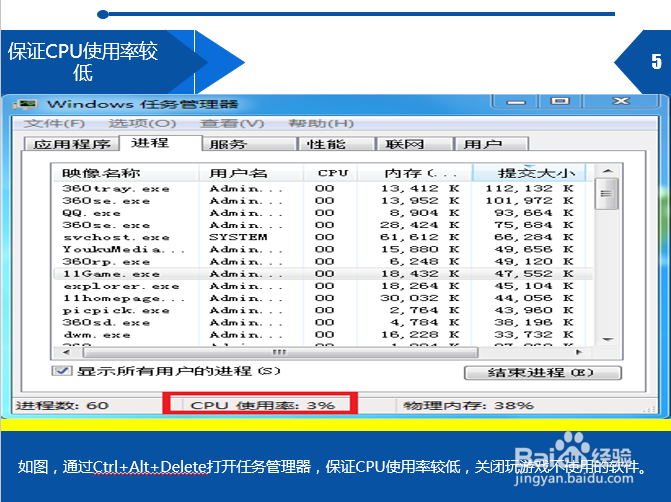This screenshot has width=671, height=502.
Task: Click the SYSTEM user name cell
Action: (238, 237)
